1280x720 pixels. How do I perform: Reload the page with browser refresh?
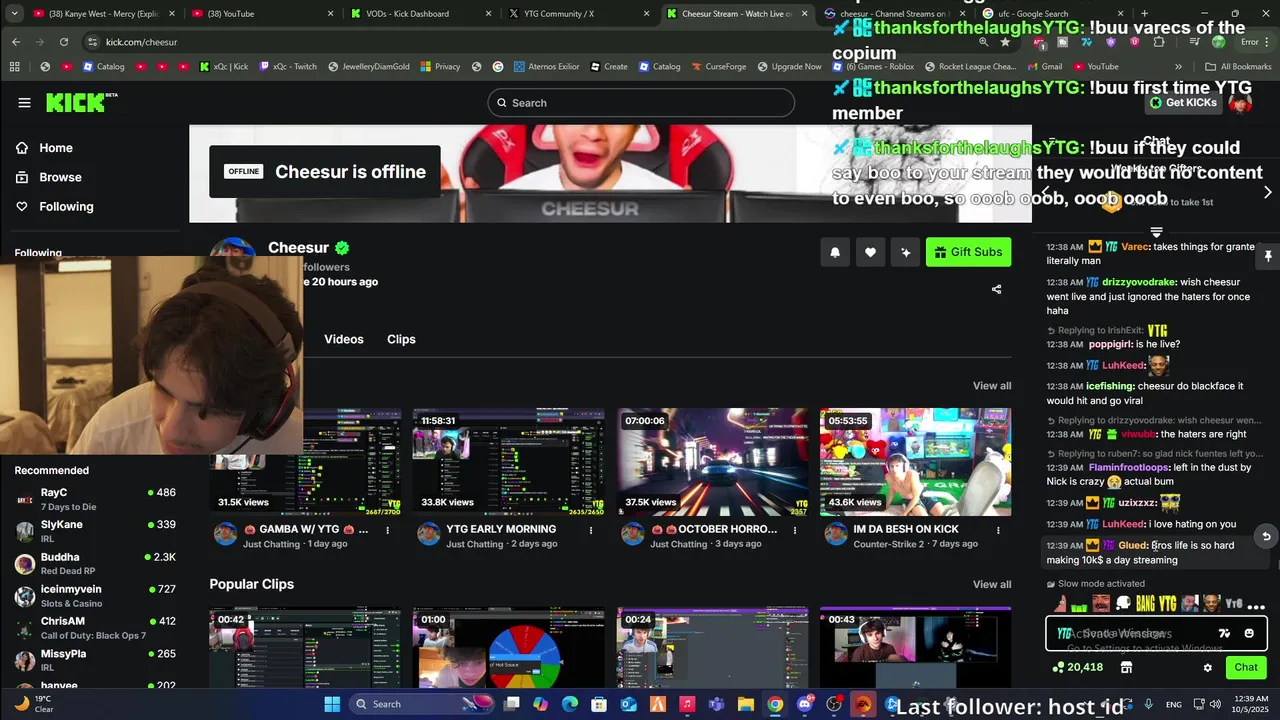(x=64, y=42)
